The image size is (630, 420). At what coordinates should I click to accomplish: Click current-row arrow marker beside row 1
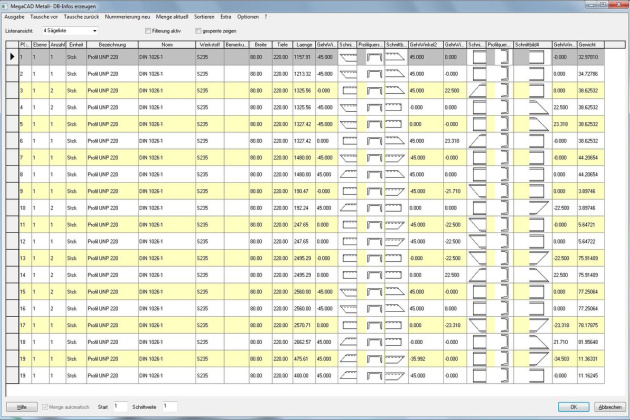pos(12,59)
